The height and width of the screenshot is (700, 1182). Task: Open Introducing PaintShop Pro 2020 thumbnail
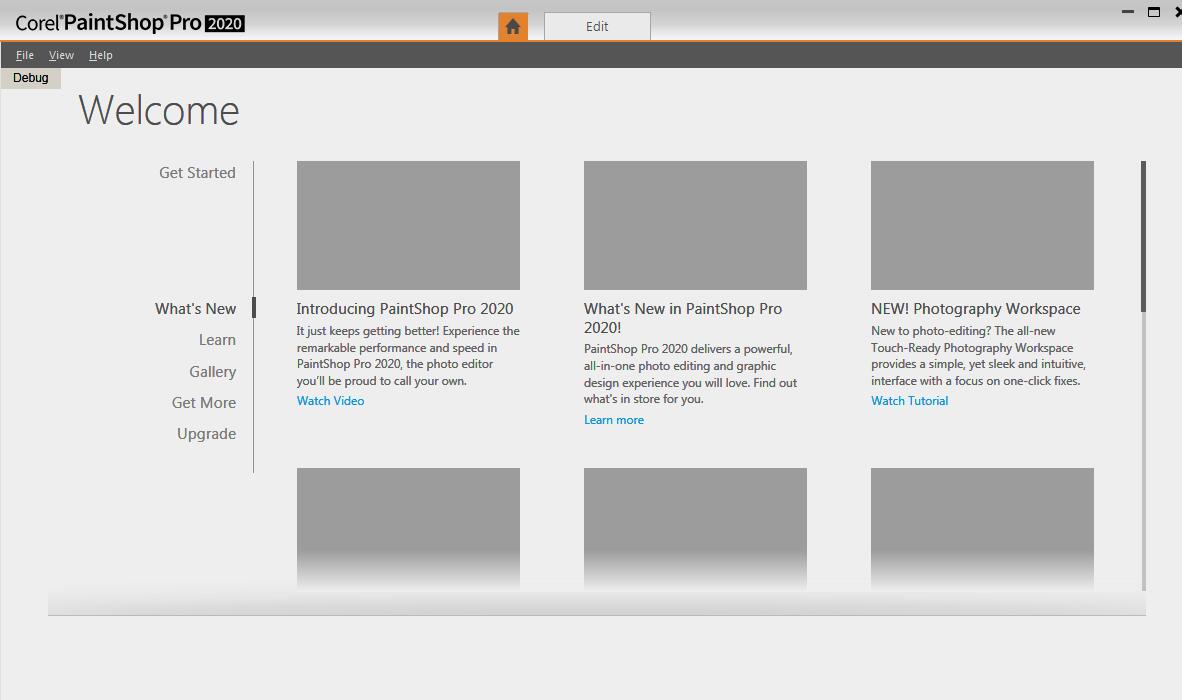(x=408, y=225)
